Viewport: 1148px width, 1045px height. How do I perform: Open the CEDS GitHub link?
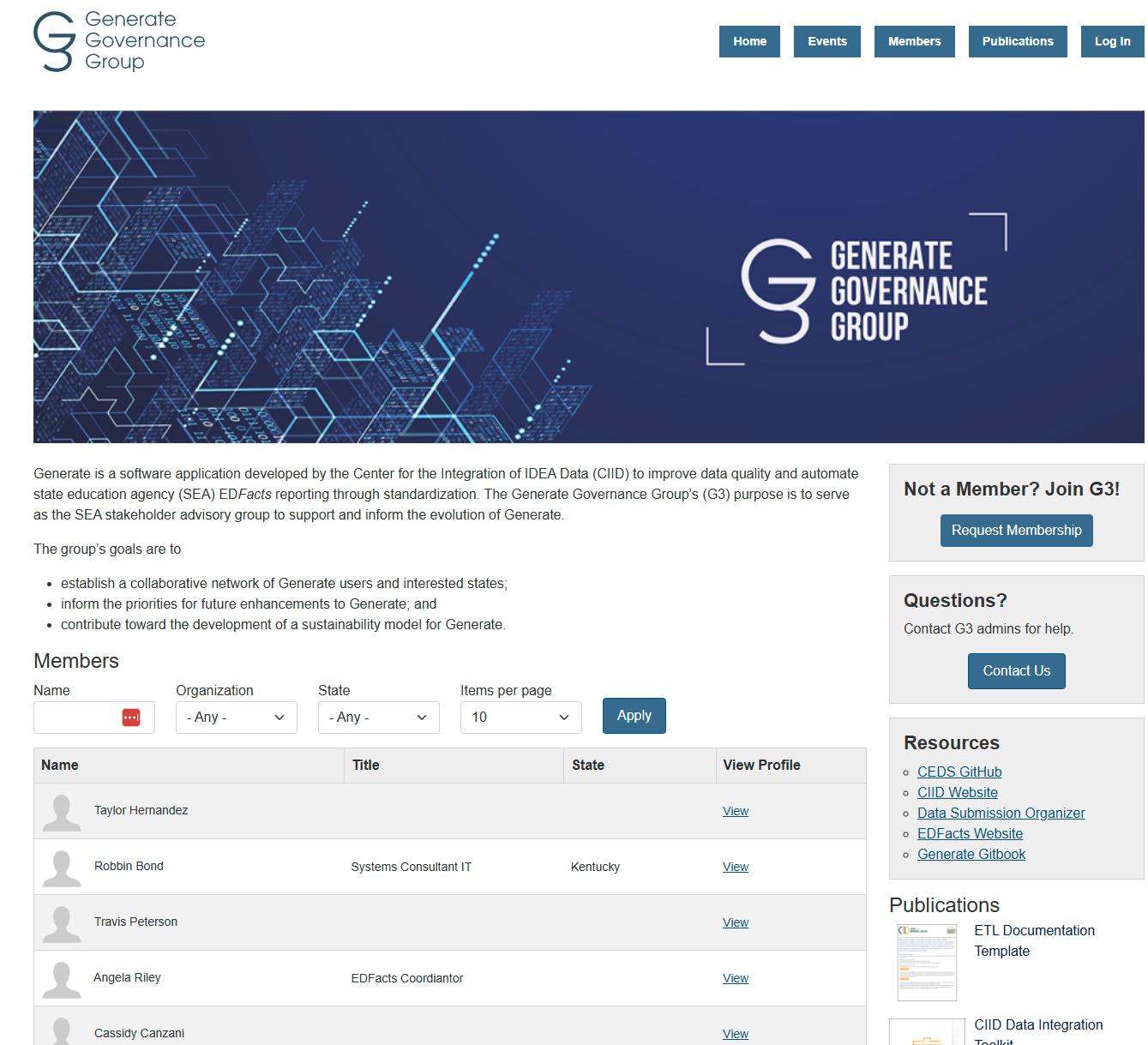point(959,772)
